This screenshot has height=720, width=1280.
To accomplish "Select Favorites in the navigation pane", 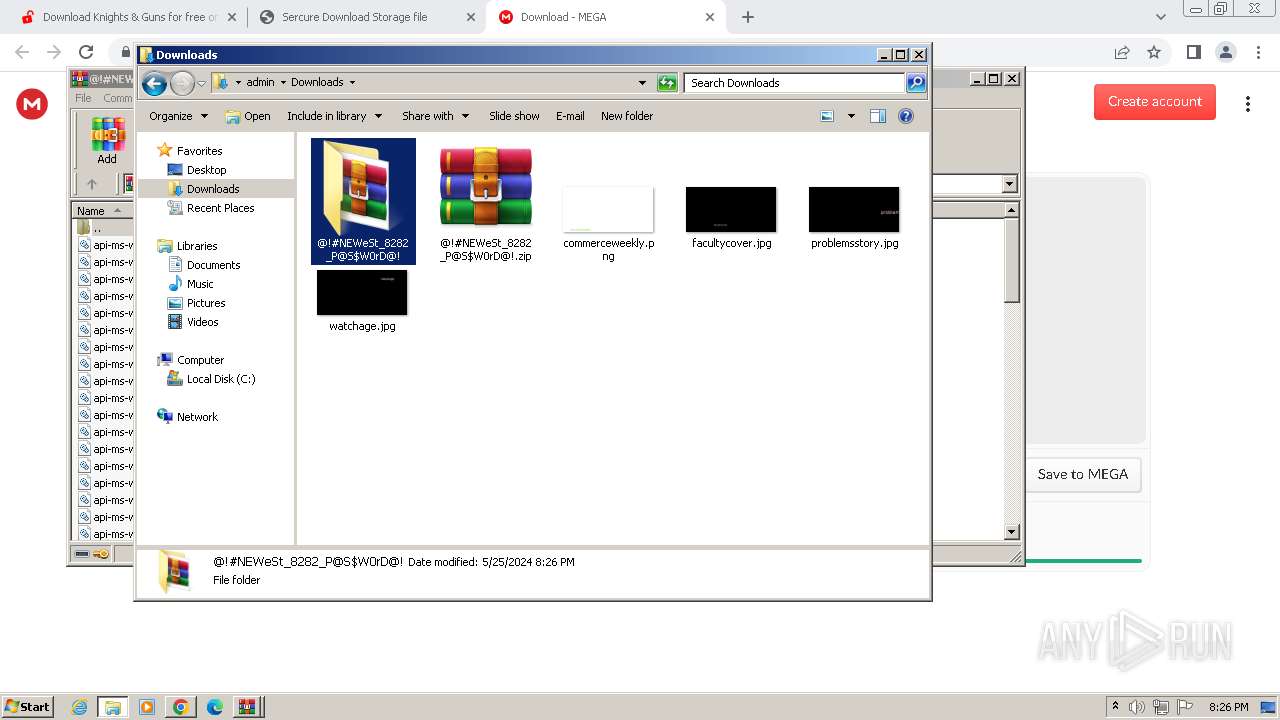I will tap(199, 151).
